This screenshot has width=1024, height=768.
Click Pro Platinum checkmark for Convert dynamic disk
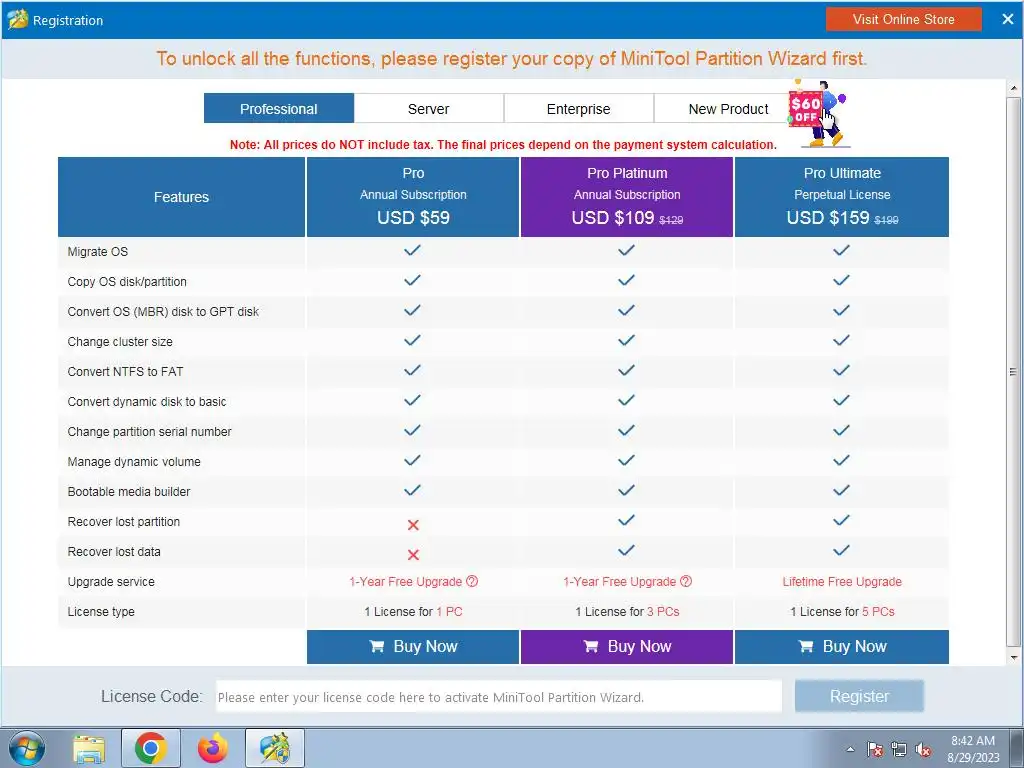[x=626, y=400]
